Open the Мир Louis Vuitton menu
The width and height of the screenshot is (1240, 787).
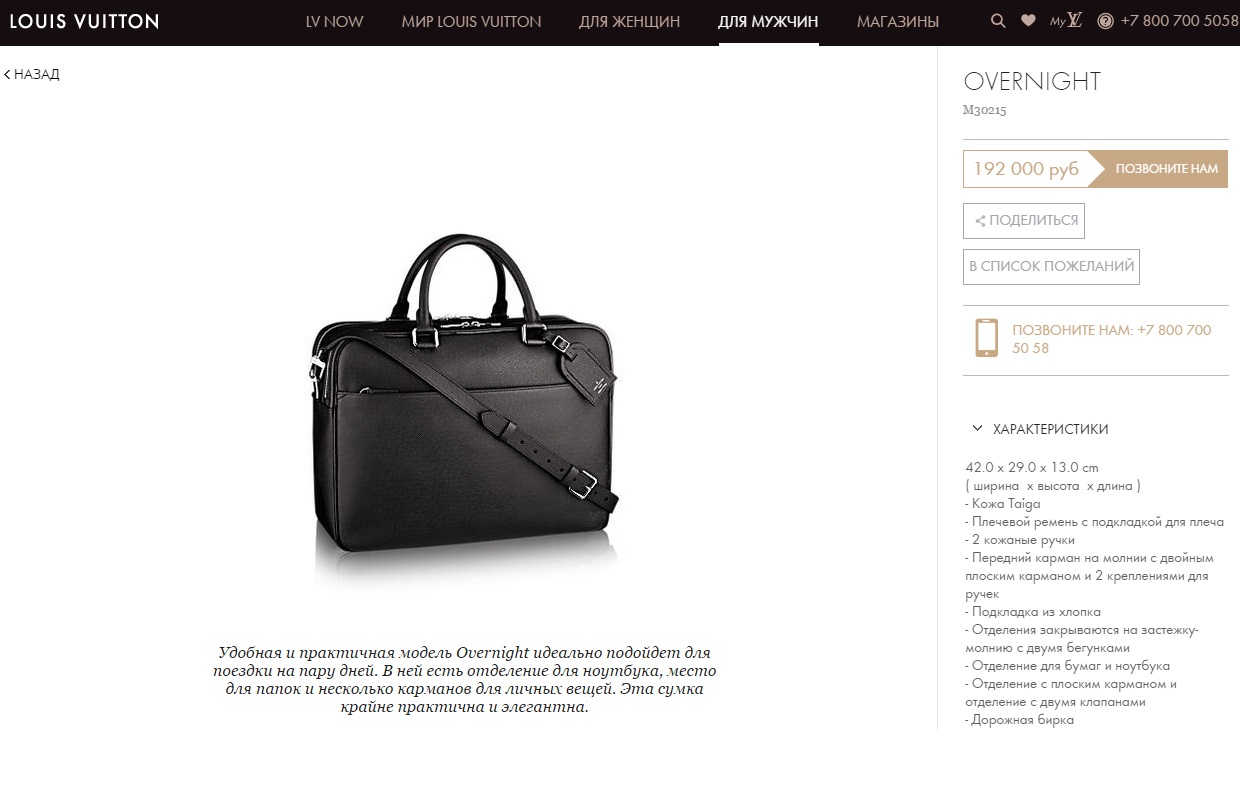coord(471,22)
